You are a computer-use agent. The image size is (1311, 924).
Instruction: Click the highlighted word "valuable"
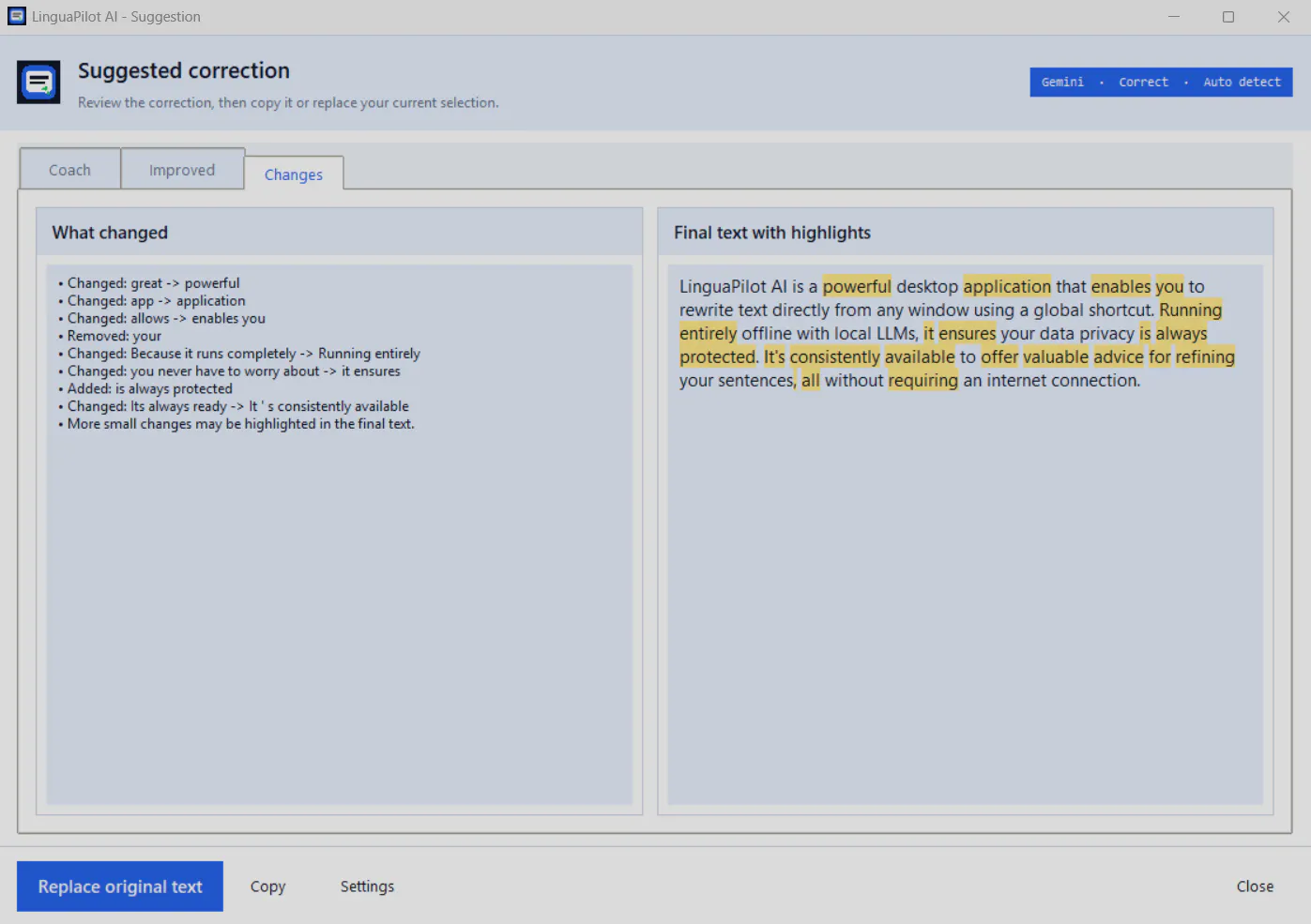coord(1056,357)
